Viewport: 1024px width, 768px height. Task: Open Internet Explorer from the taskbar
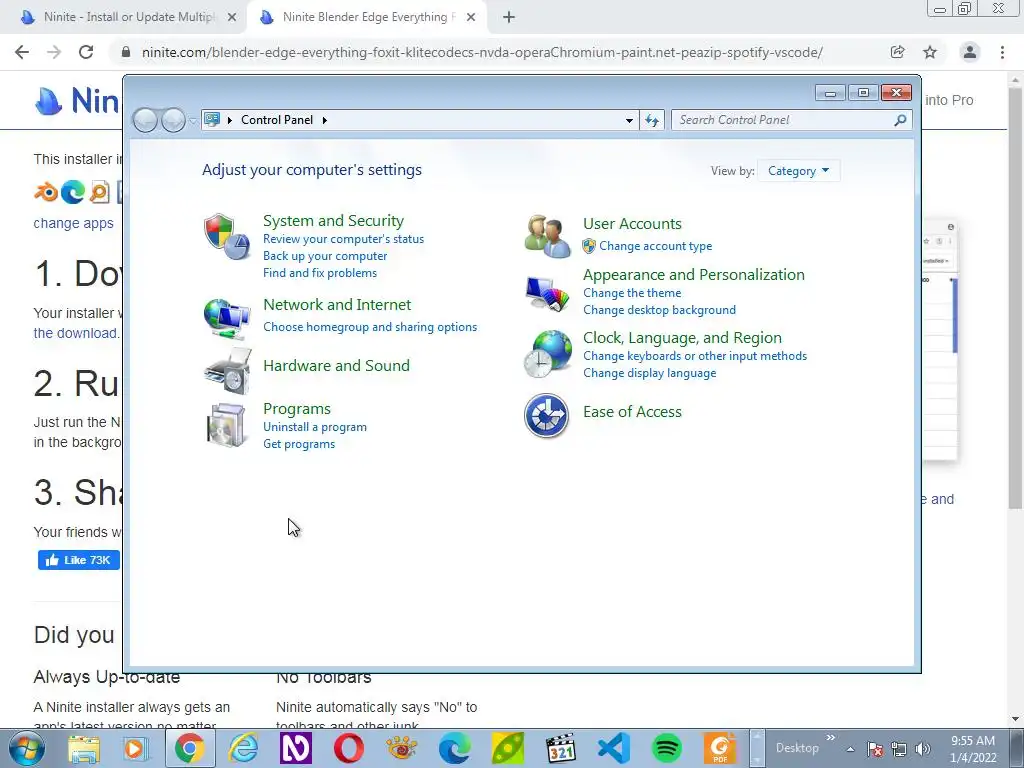(243, 748)
